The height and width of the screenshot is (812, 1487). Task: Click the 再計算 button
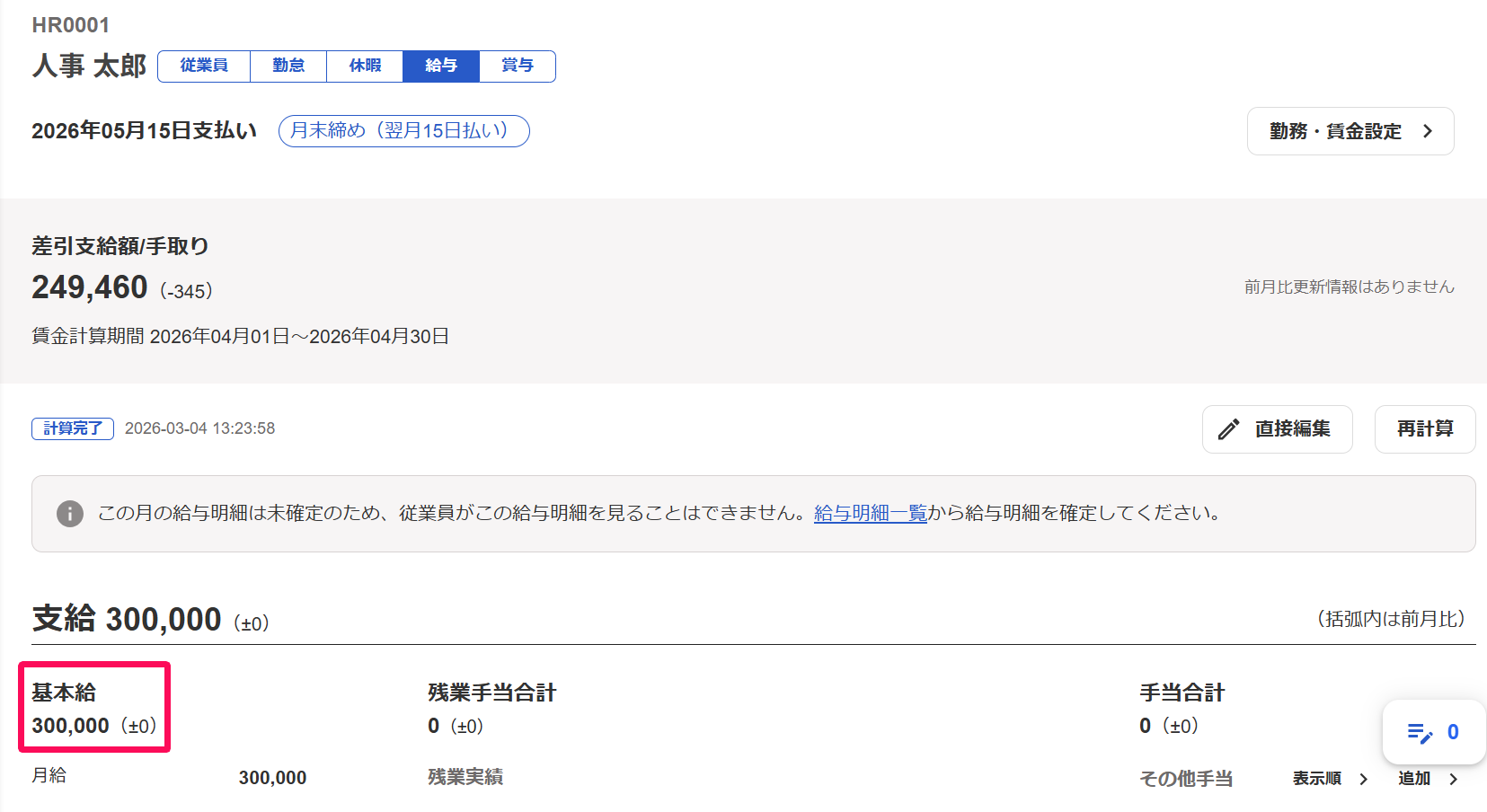pyautogui.click(x=1425, y=429)
